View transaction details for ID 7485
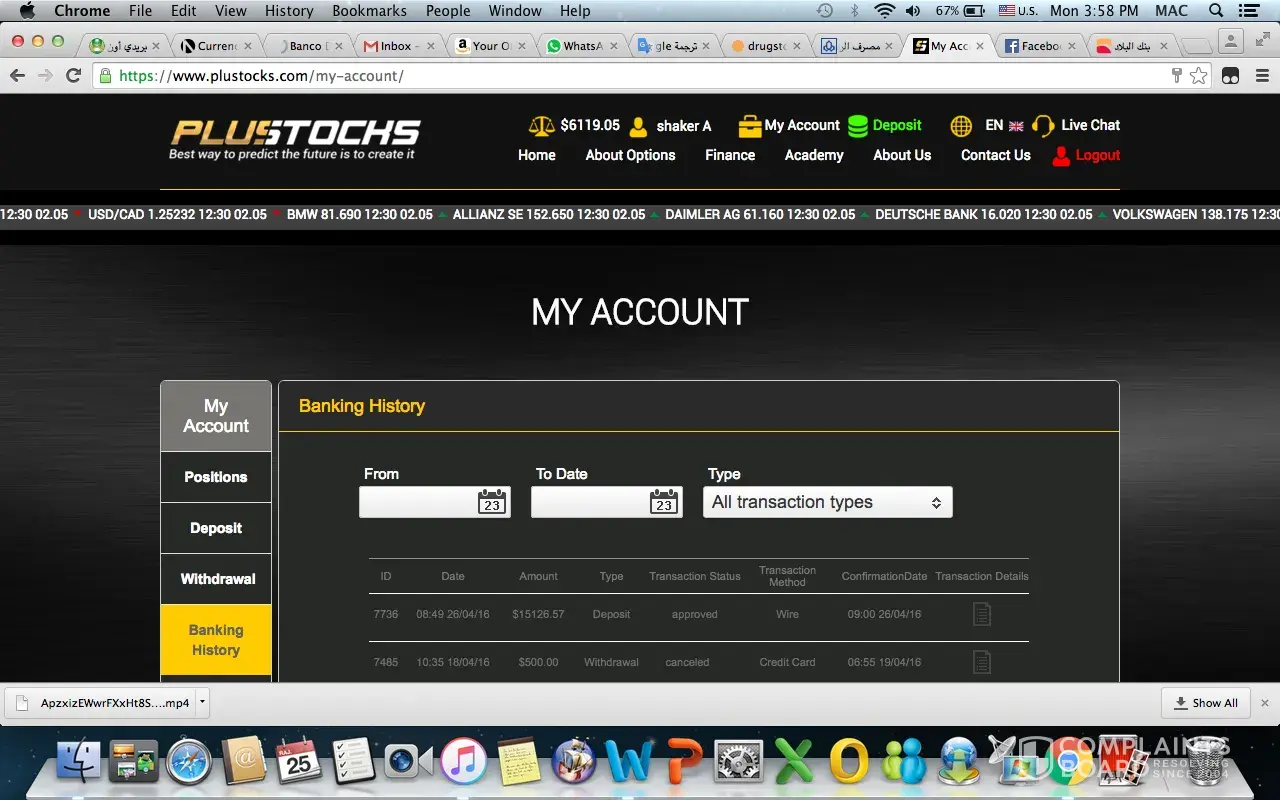The image size is (1280, 800). click(982, 662)
